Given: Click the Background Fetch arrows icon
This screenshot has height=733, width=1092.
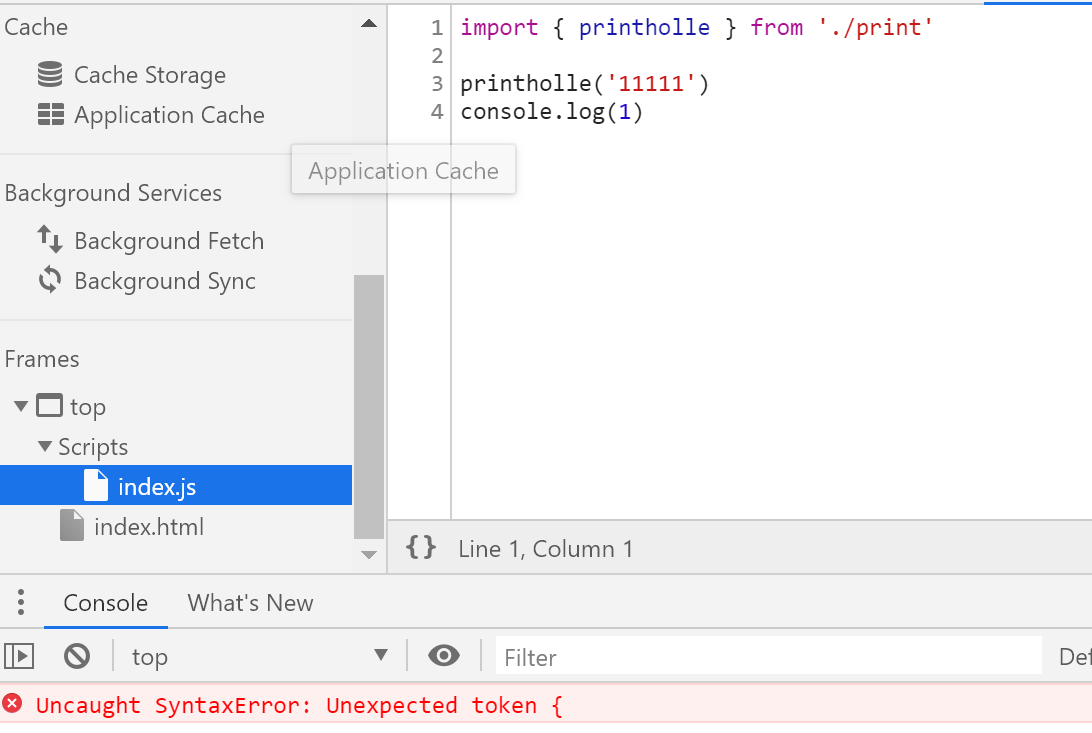Looking at the screenshot, I should coord(50,240).
